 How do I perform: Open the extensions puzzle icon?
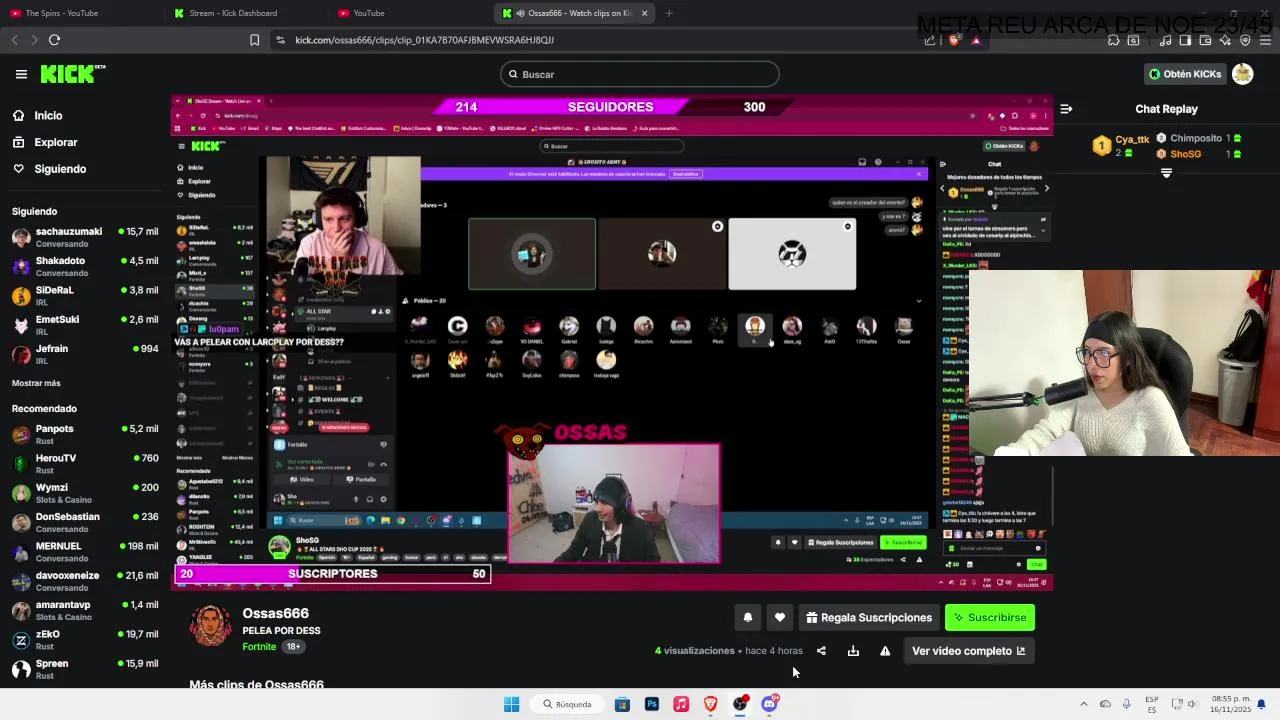click(1113, 40)
